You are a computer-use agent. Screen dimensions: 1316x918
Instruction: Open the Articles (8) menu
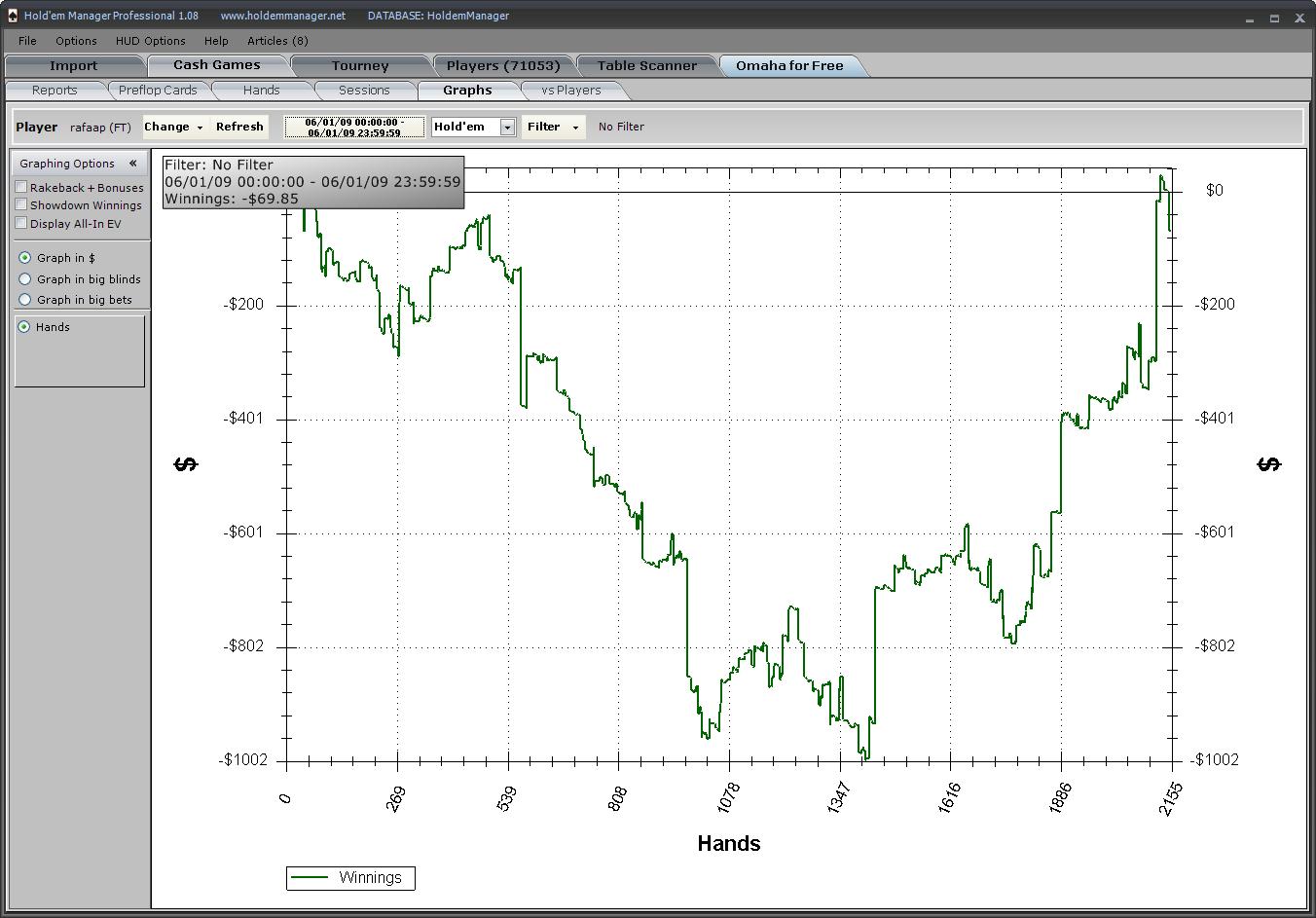click(277, 41)
